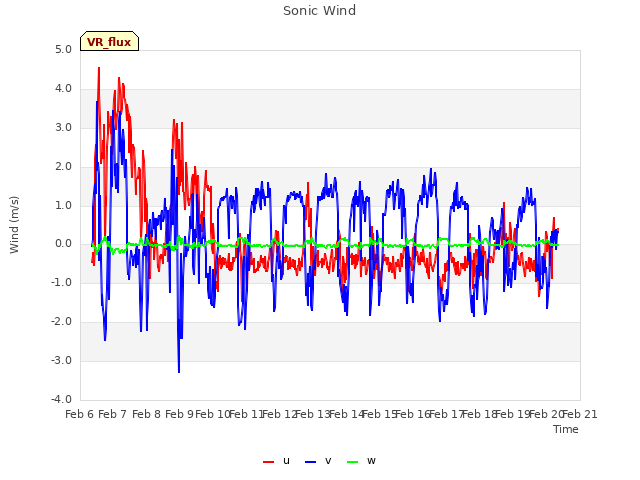Click the 5.0 y-axis tick label

pos(63,49)
